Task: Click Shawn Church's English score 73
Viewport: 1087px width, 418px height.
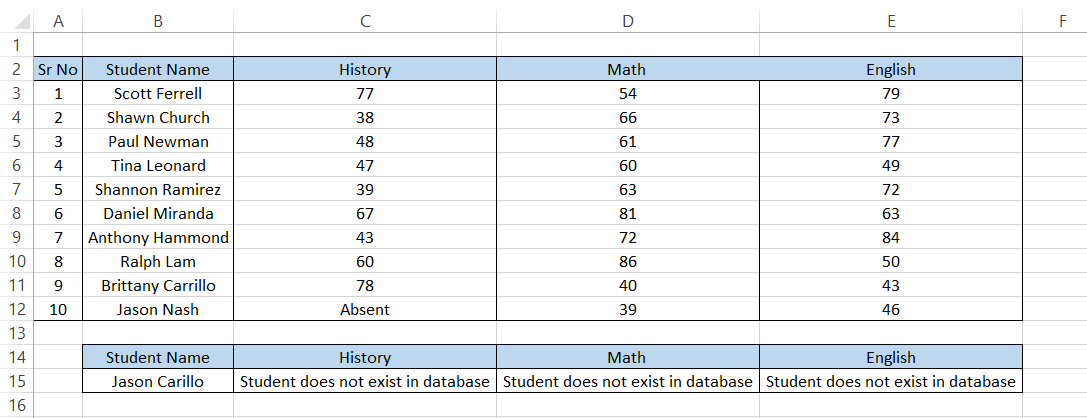Action: tap(891, 117)
